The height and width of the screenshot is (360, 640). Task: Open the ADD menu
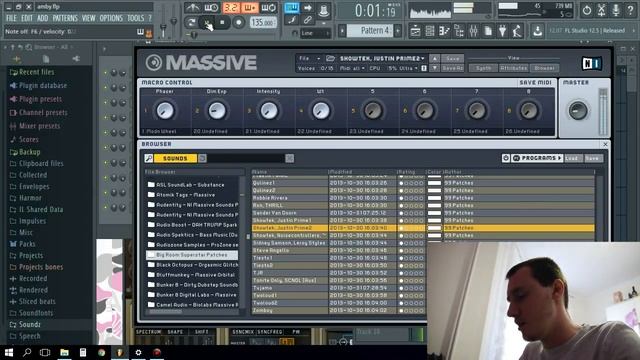click(x=42, y=18)
